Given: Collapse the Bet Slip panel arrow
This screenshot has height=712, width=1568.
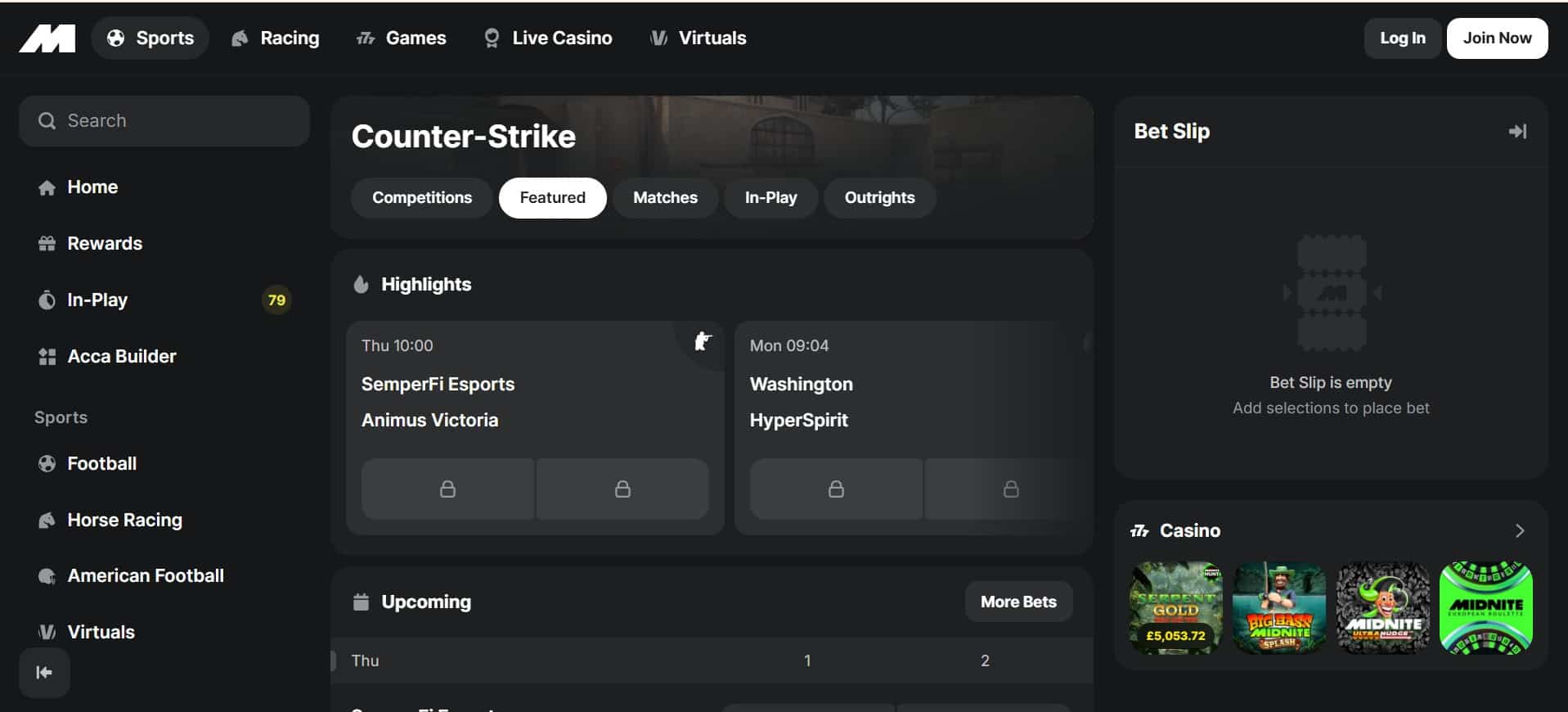Looking at the screenshot, I should (1517, 132).
